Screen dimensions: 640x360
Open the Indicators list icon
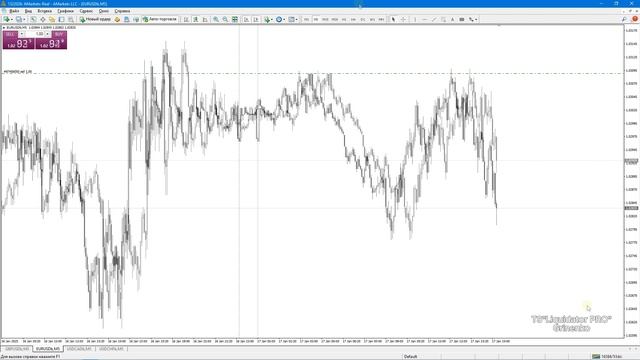click(x=267, y=19)
